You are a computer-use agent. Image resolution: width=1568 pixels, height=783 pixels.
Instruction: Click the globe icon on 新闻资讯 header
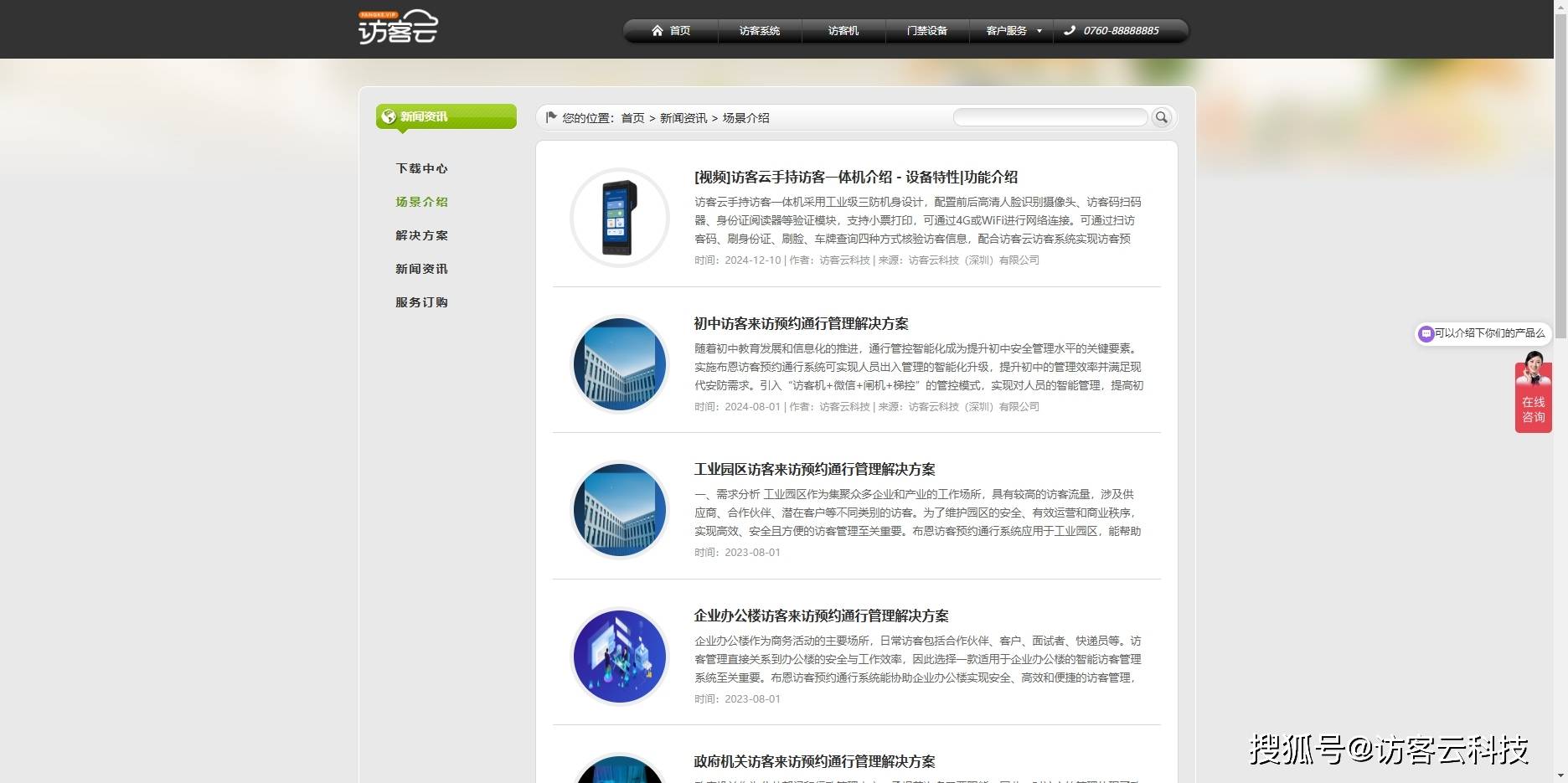click(389, 116)
